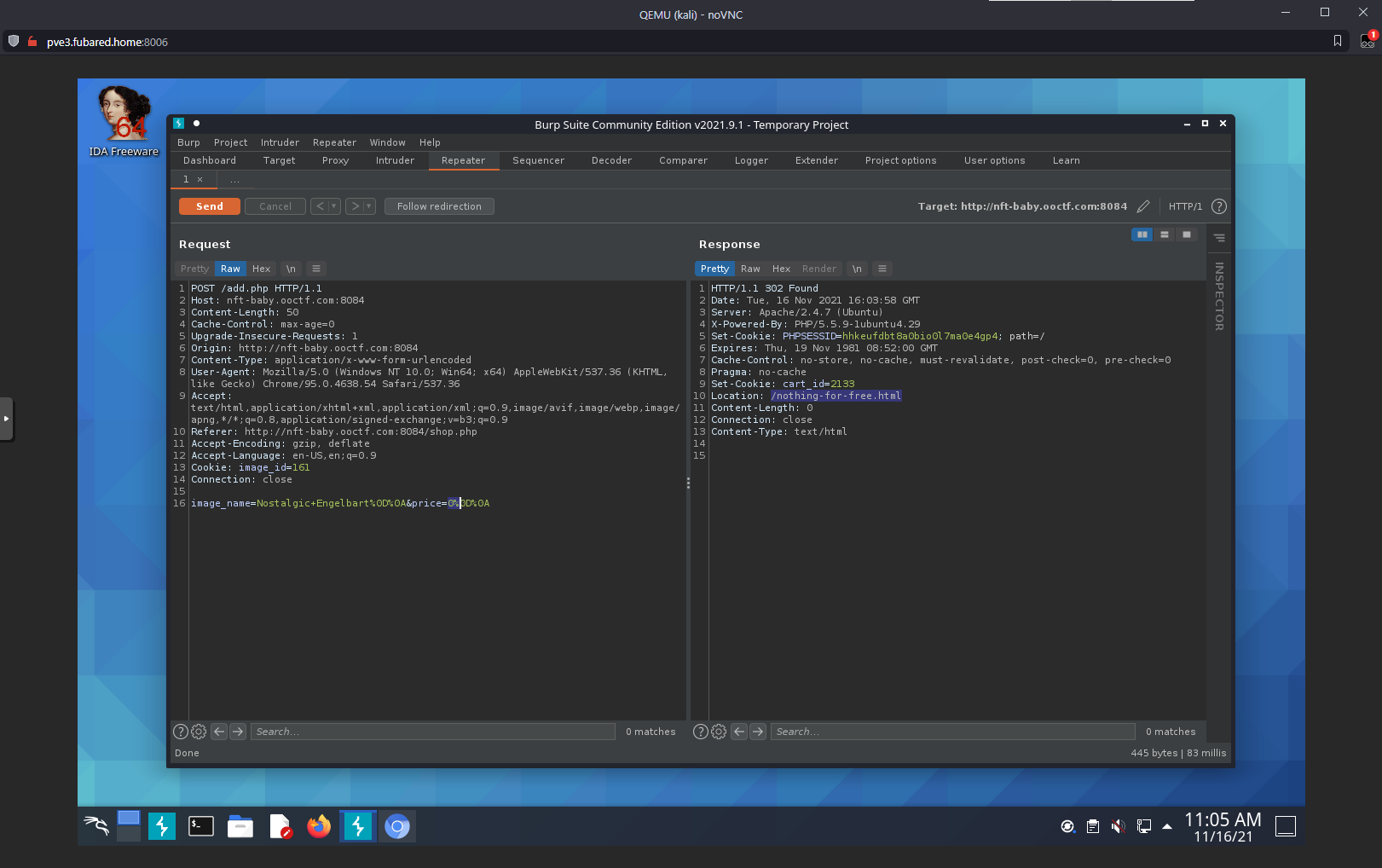1382x868 pixels.
Task: Open request search help icon
Action: 181,732
